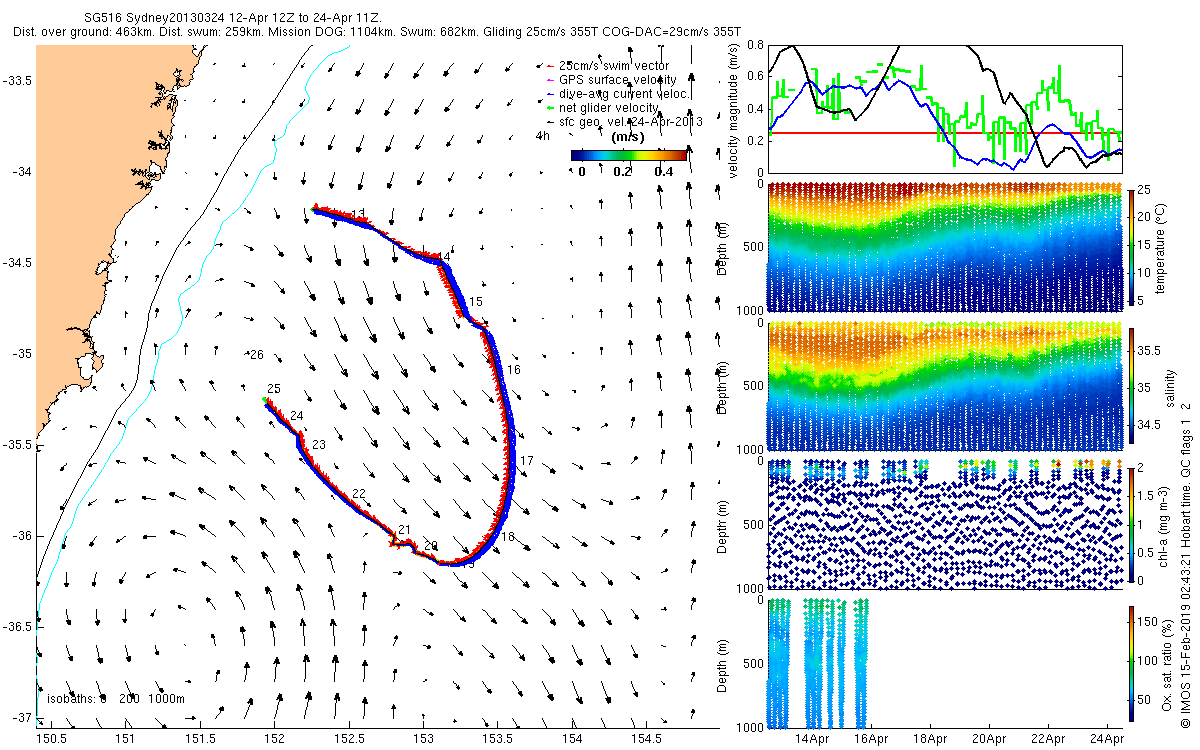The height and width of the screenshot is (750, 1200).
Task: Click the day 24 marker on the glider track
Action: (296, 416)
